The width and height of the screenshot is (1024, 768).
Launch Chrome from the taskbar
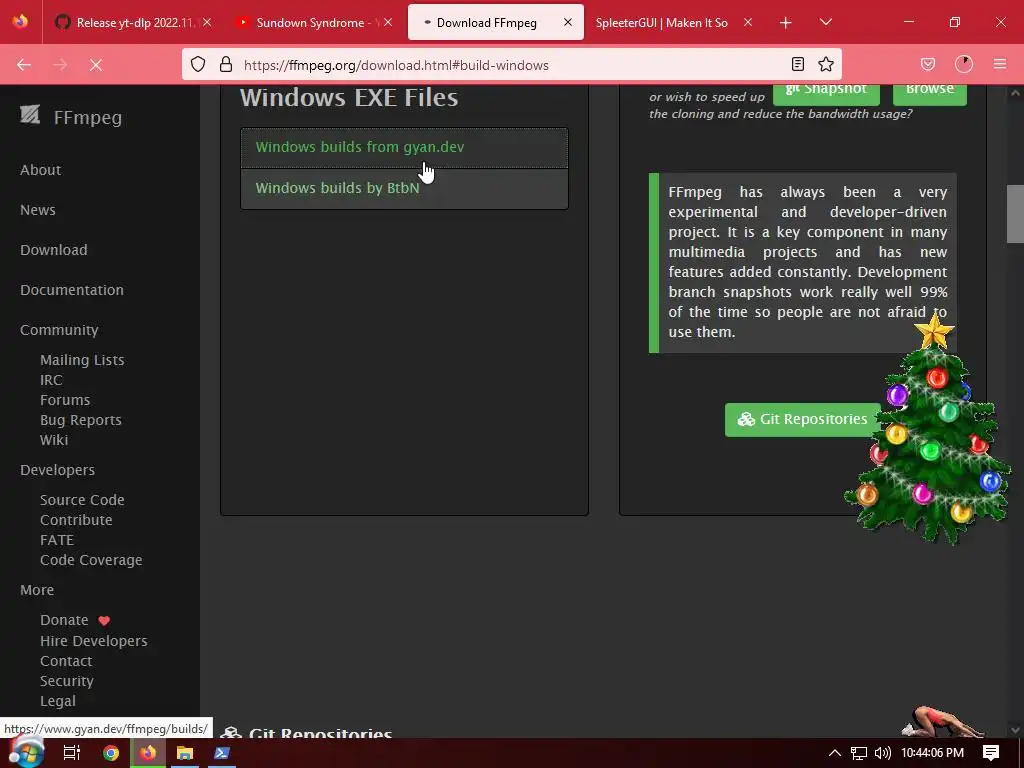tap(111, 753)
